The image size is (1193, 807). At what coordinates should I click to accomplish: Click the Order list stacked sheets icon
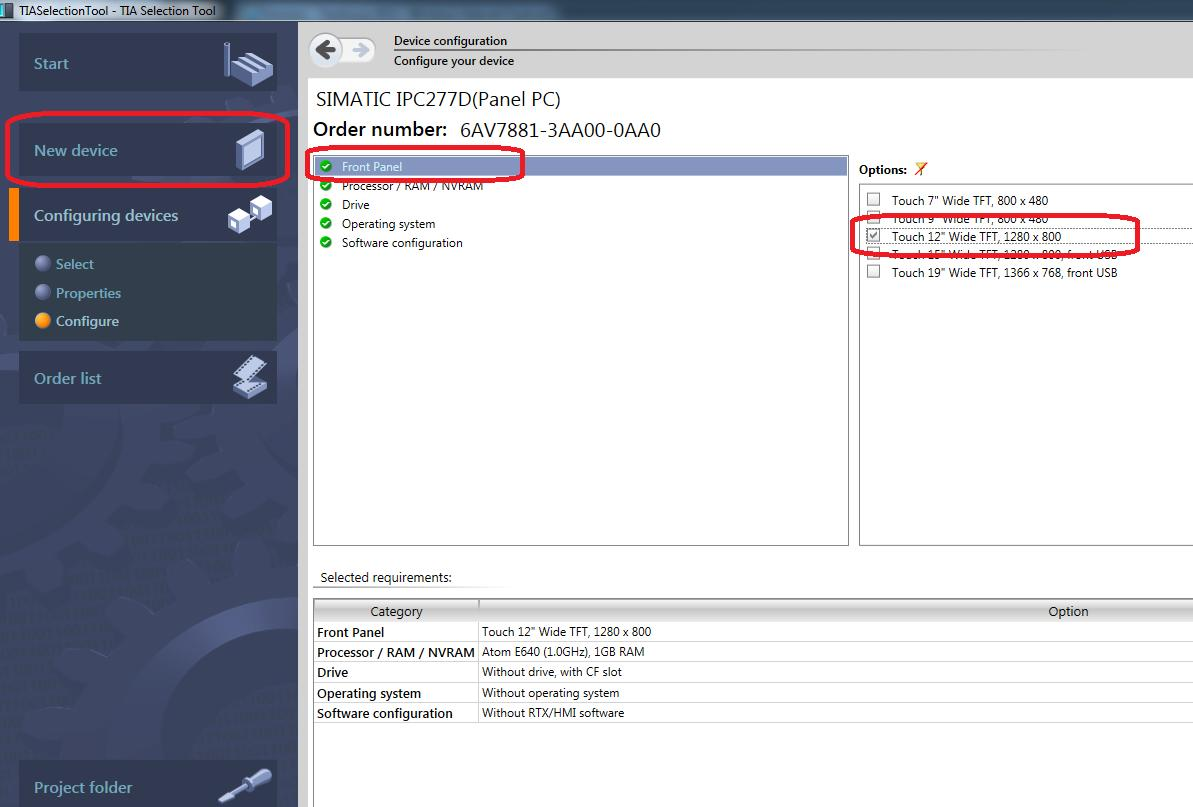pos(250,377)
